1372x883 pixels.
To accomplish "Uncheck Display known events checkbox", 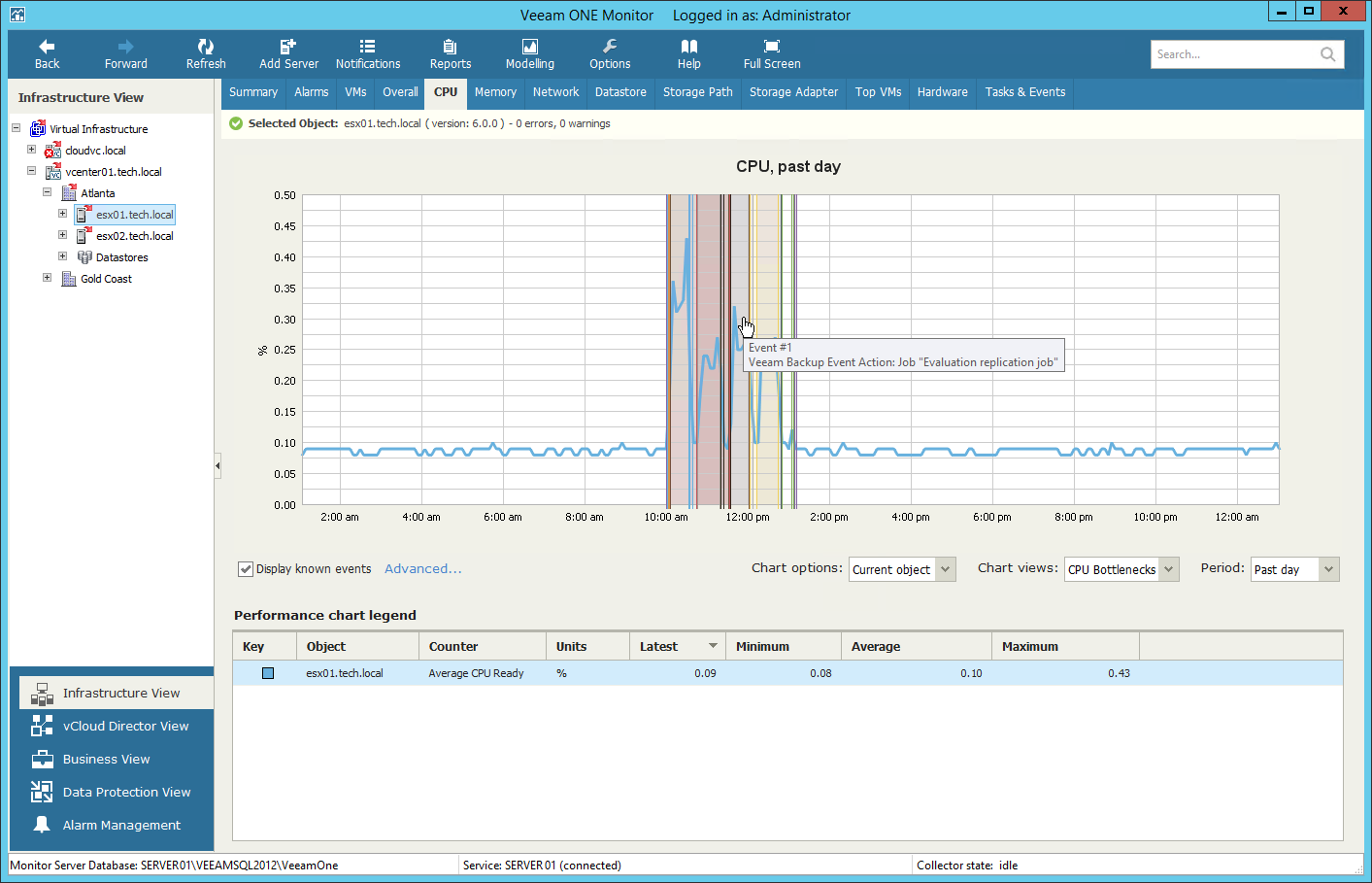I will (246, 569).
